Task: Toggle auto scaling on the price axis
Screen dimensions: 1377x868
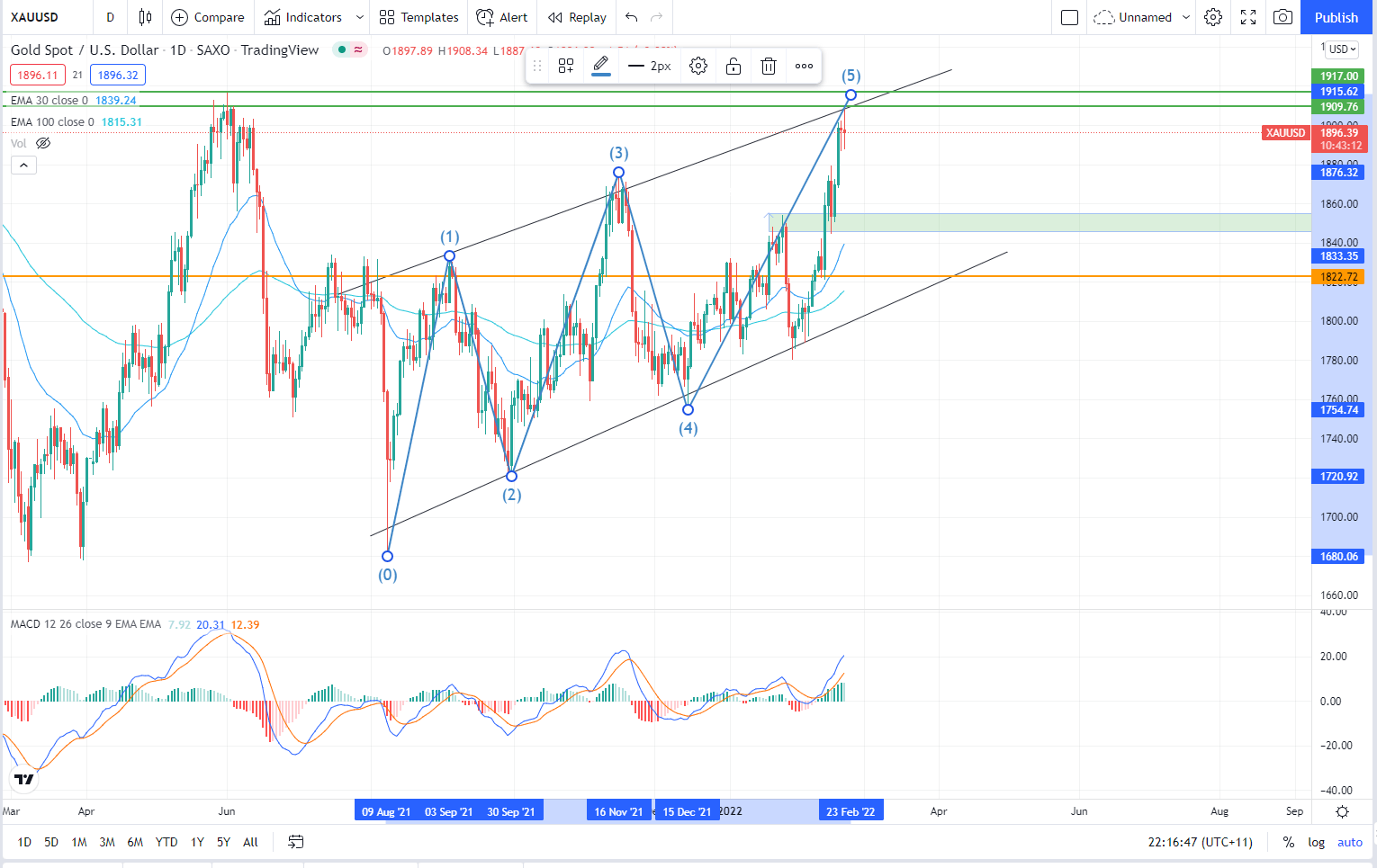Action: (x=1349, y=842)
